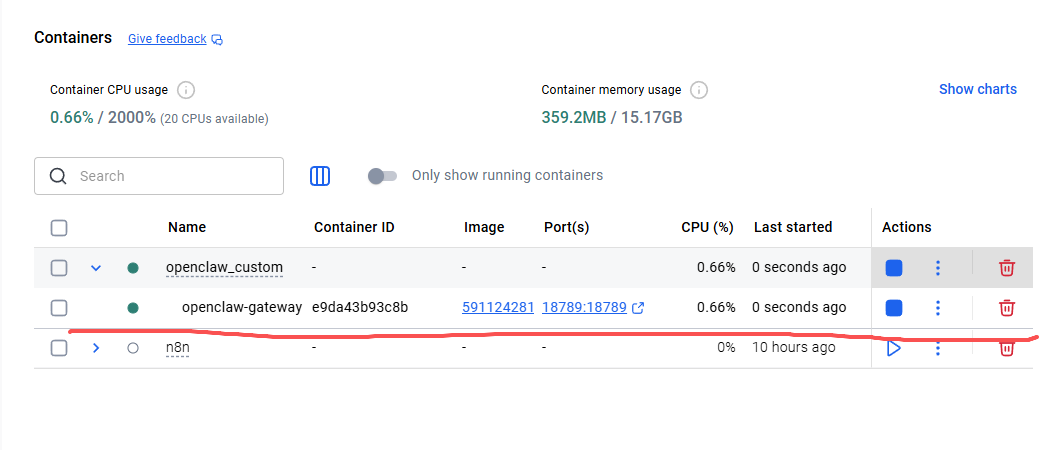Viewport: 1062px width, 450px height.
Task: Select the openclaw-gateway row checkbox
Action: click(59, 308)
